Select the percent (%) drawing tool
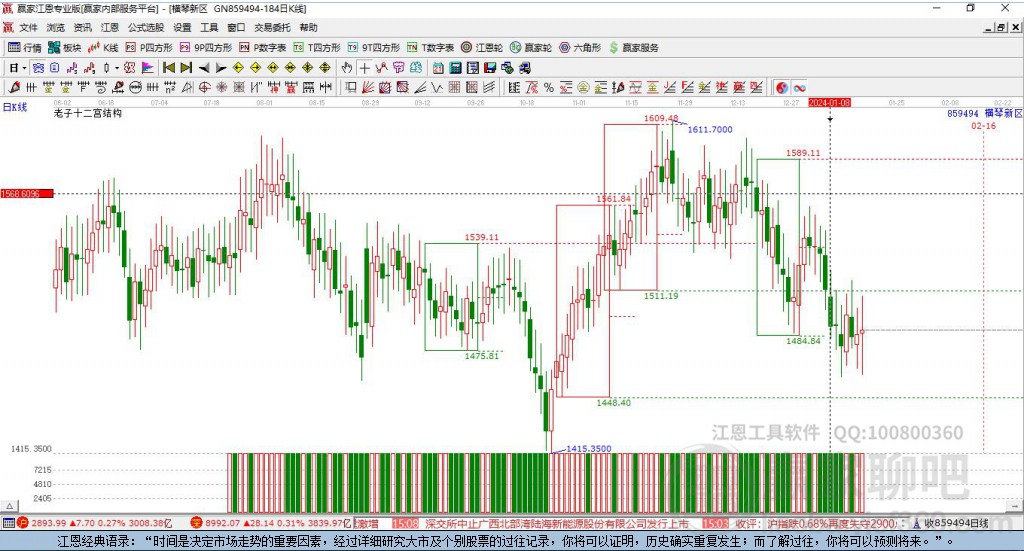This screenshot has width=1024, height=551. (x=549, y=87)
